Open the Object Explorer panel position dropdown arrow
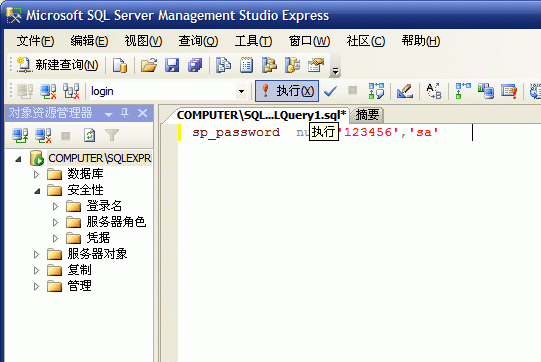Image resolution: width=541 pixels, height=362 pixels. point(108,114)
